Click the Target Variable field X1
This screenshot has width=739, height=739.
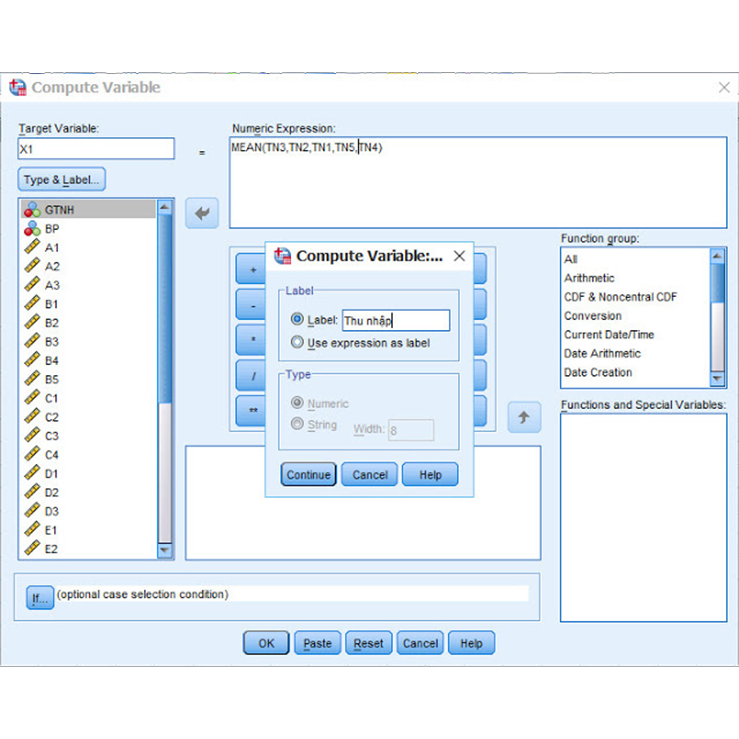coord(96,149)
